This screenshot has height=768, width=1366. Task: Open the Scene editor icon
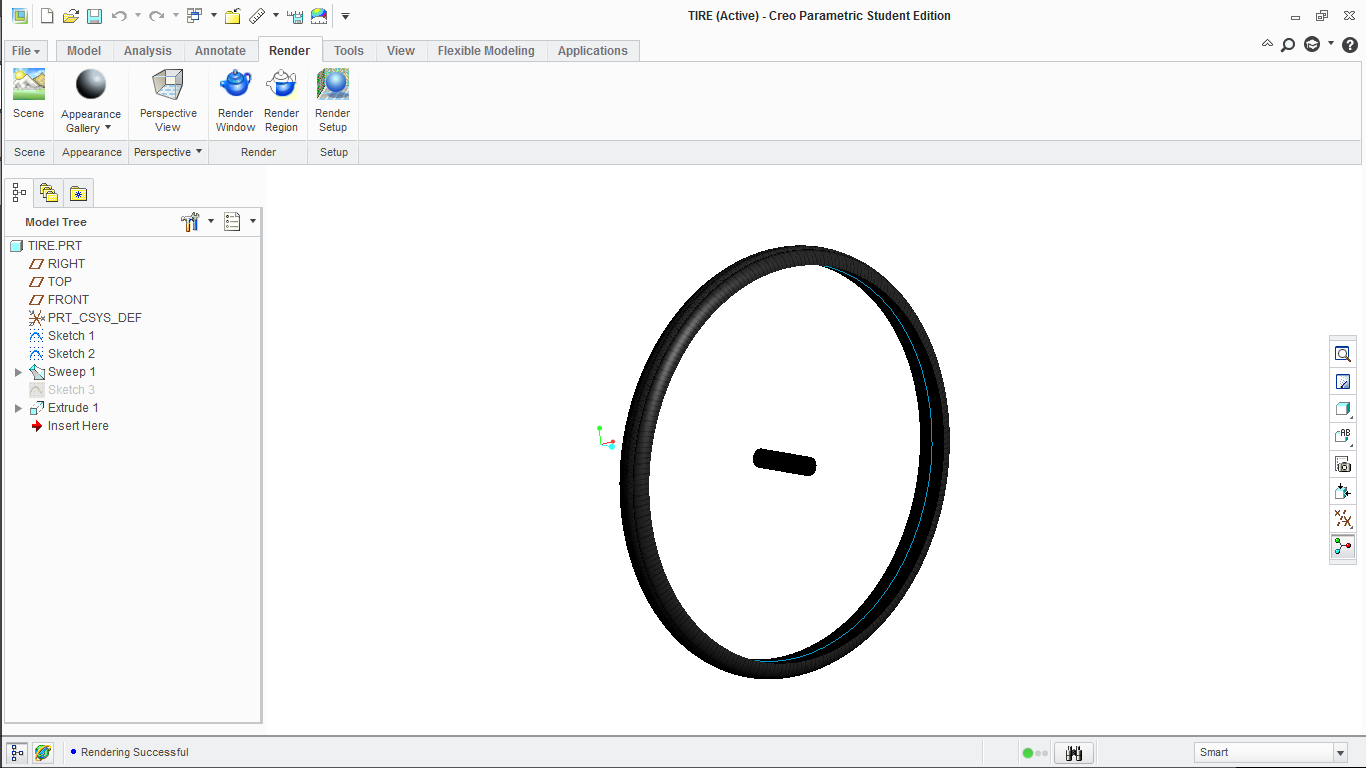click(x=29, y=85)
